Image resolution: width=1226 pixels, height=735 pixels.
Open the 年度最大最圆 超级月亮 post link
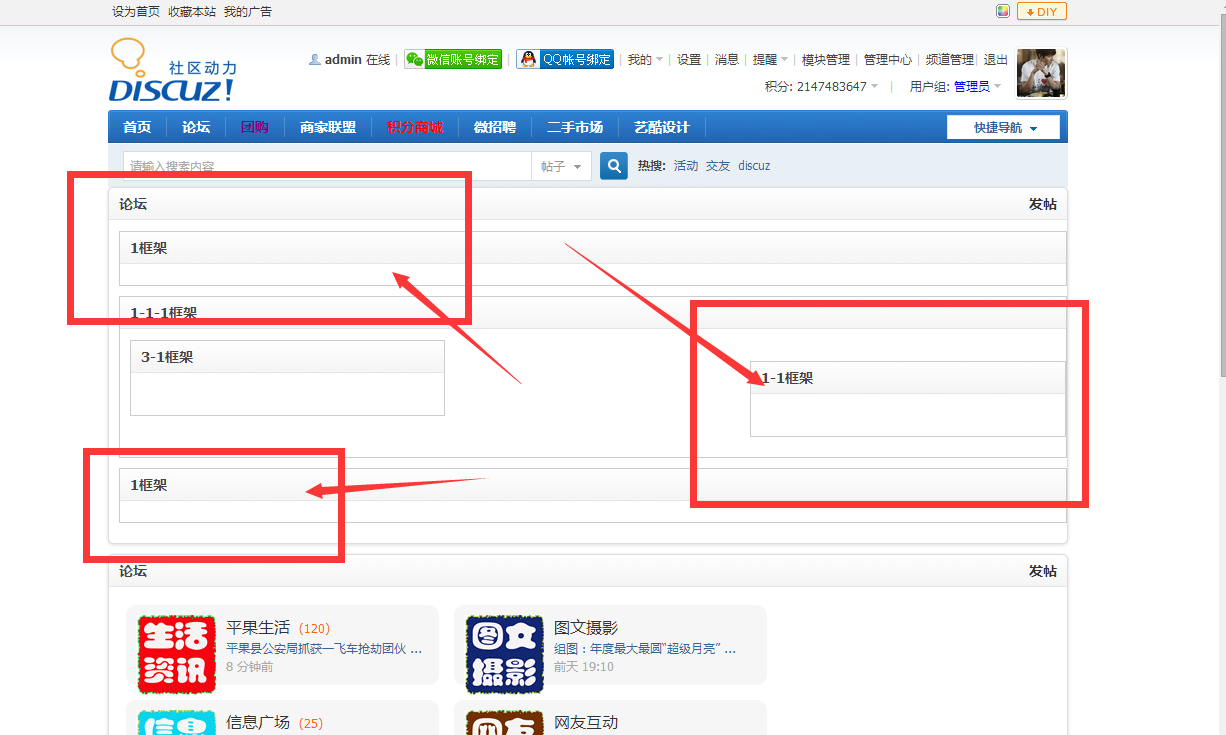point(645,649)
